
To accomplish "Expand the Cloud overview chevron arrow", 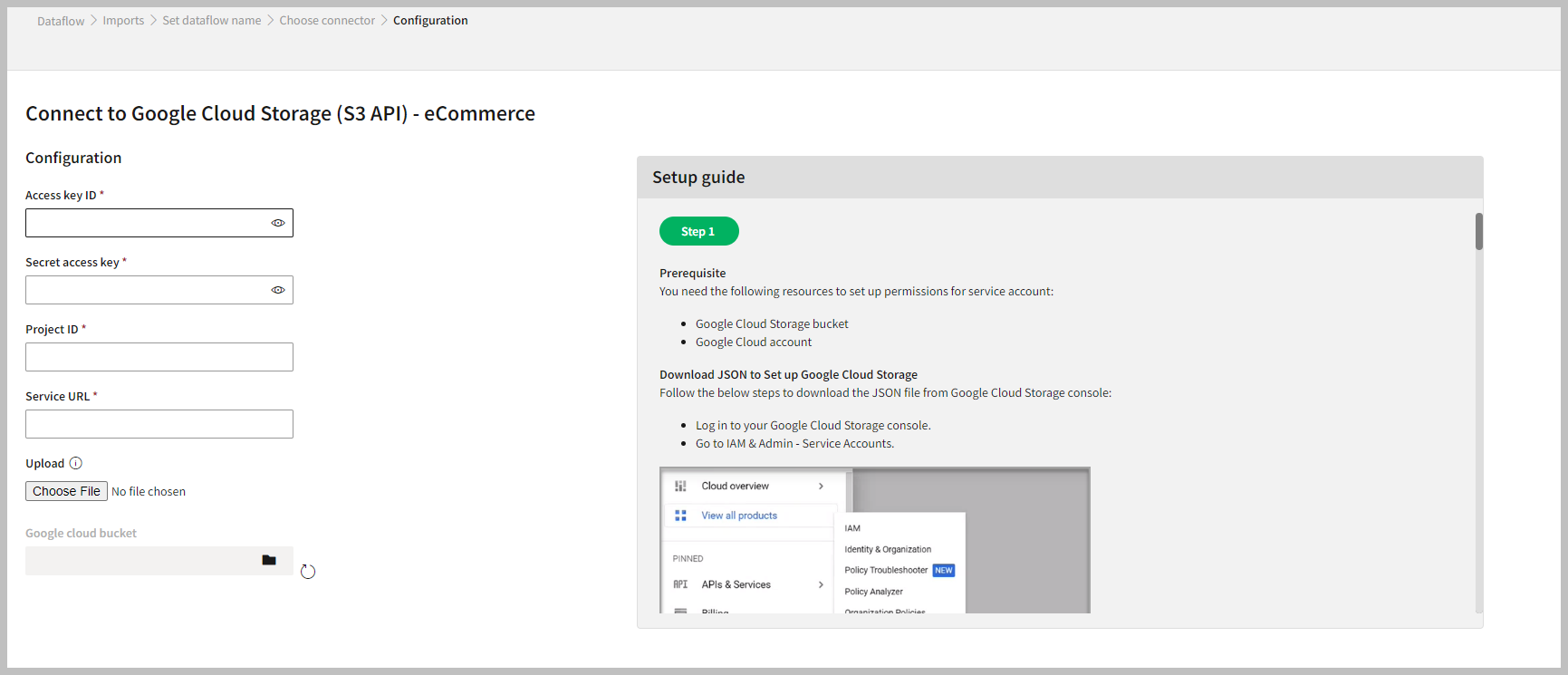I will tap(821, 487).
